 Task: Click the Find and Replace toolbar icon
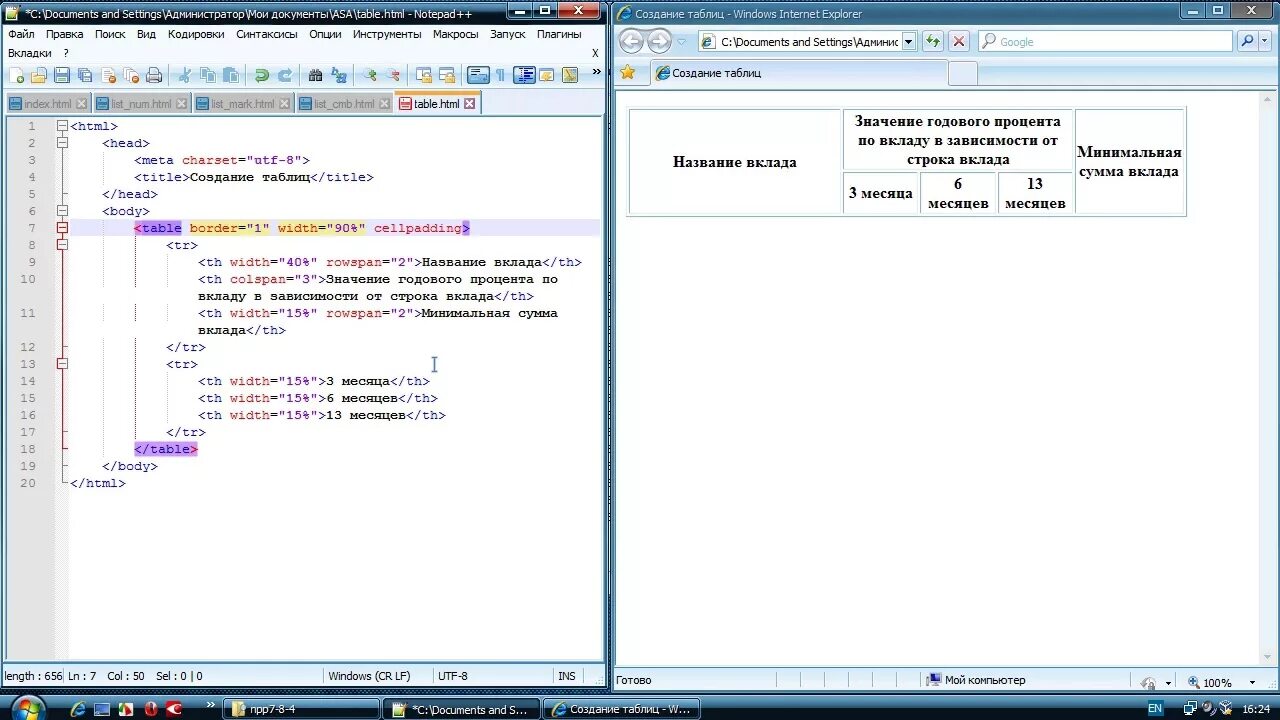coord(339,75)
